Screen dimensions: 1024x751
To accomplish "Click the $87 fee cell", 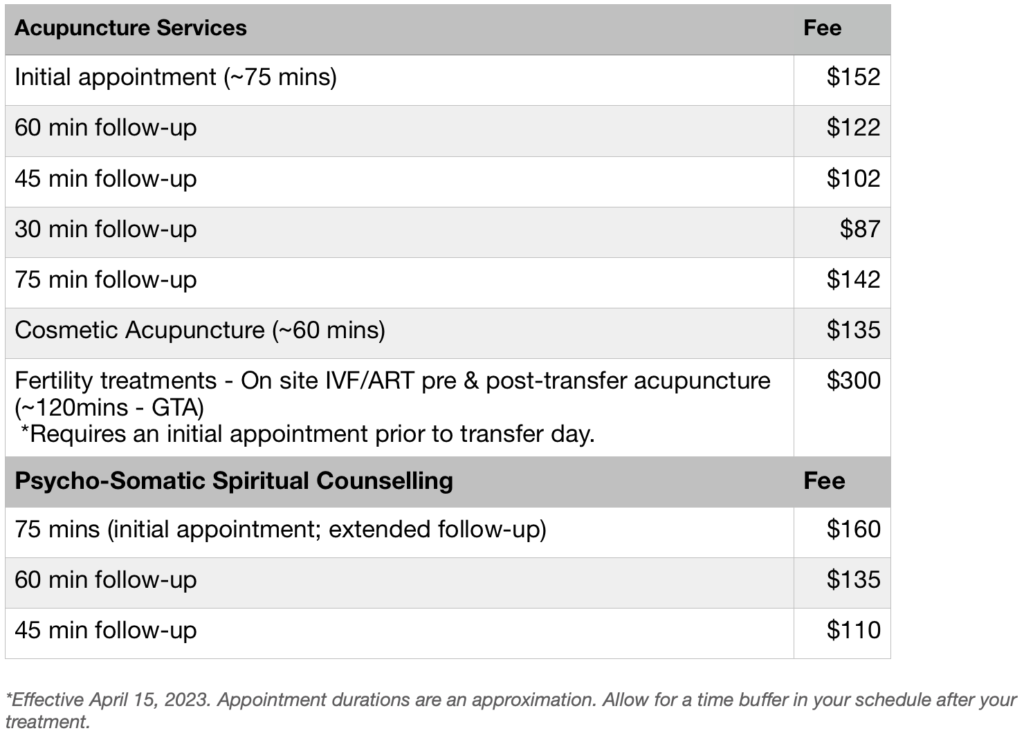I will [860, 230].
